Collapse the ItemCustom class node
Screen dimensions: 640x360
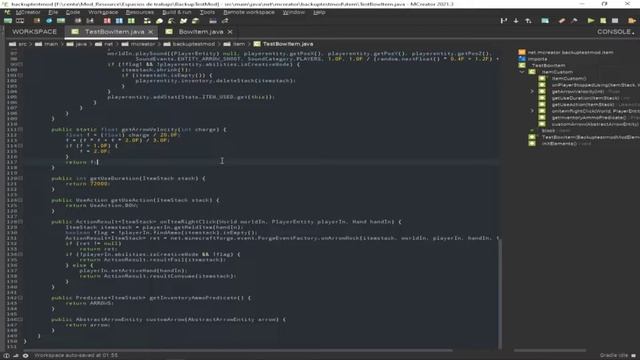point(522,72)
